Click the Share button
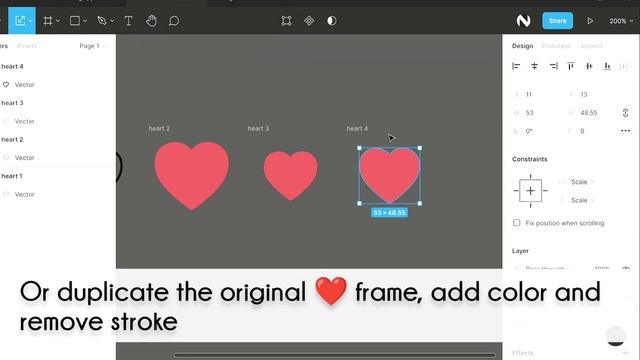 558,20
